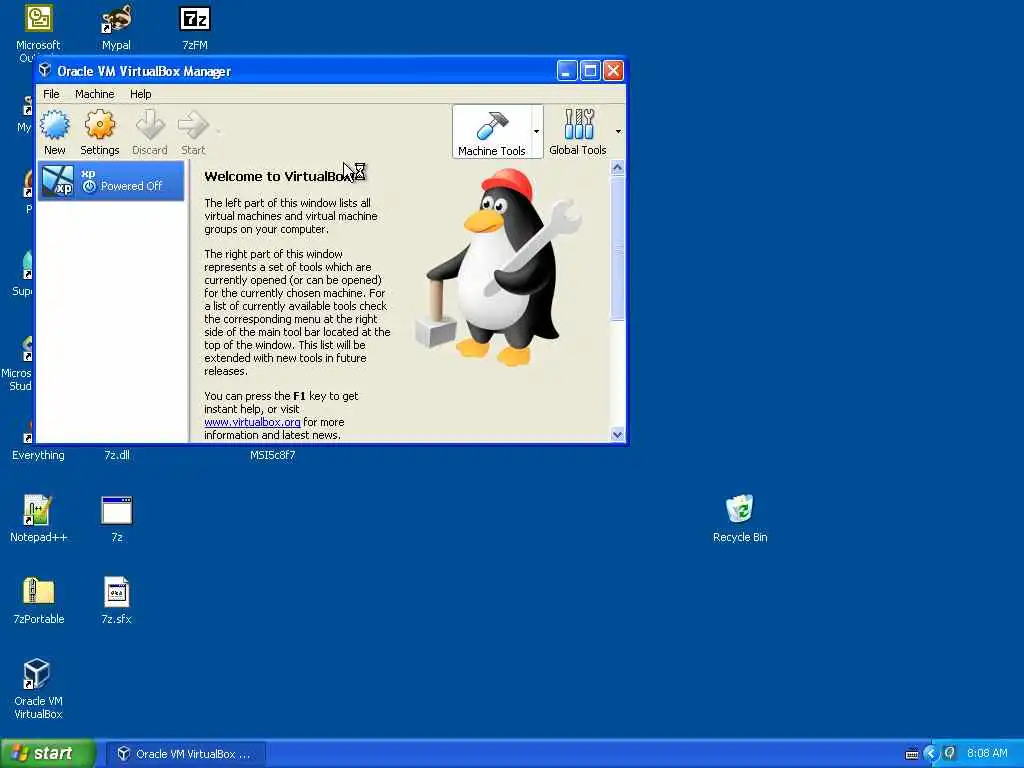Viewport: 1024px width, 768px height.
Task: Click the Powered Off status text
Action: (131, 186)
